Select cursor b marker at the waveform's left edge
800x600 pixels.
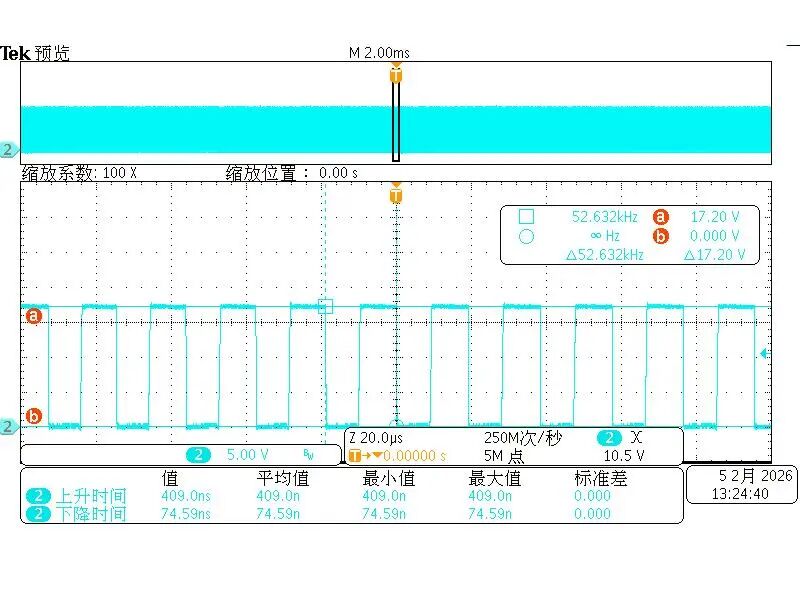tap(34, 416)
